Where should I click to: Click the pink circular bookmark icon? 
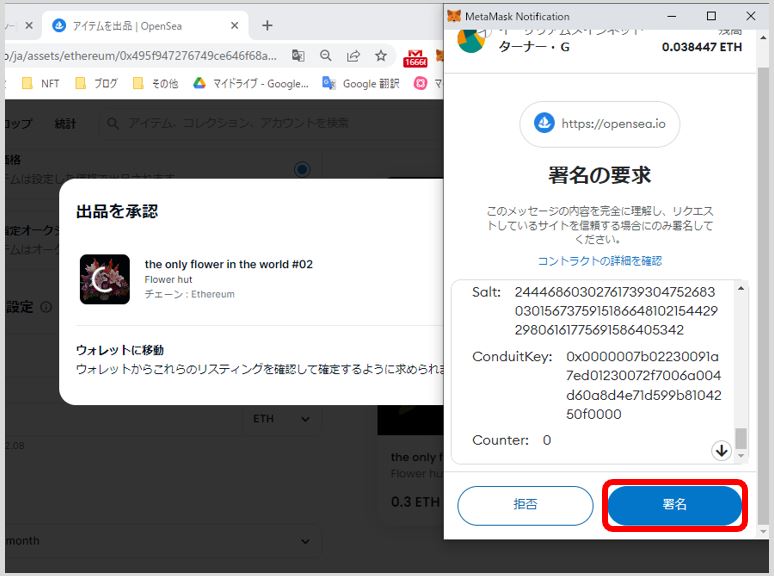(420, 83)
